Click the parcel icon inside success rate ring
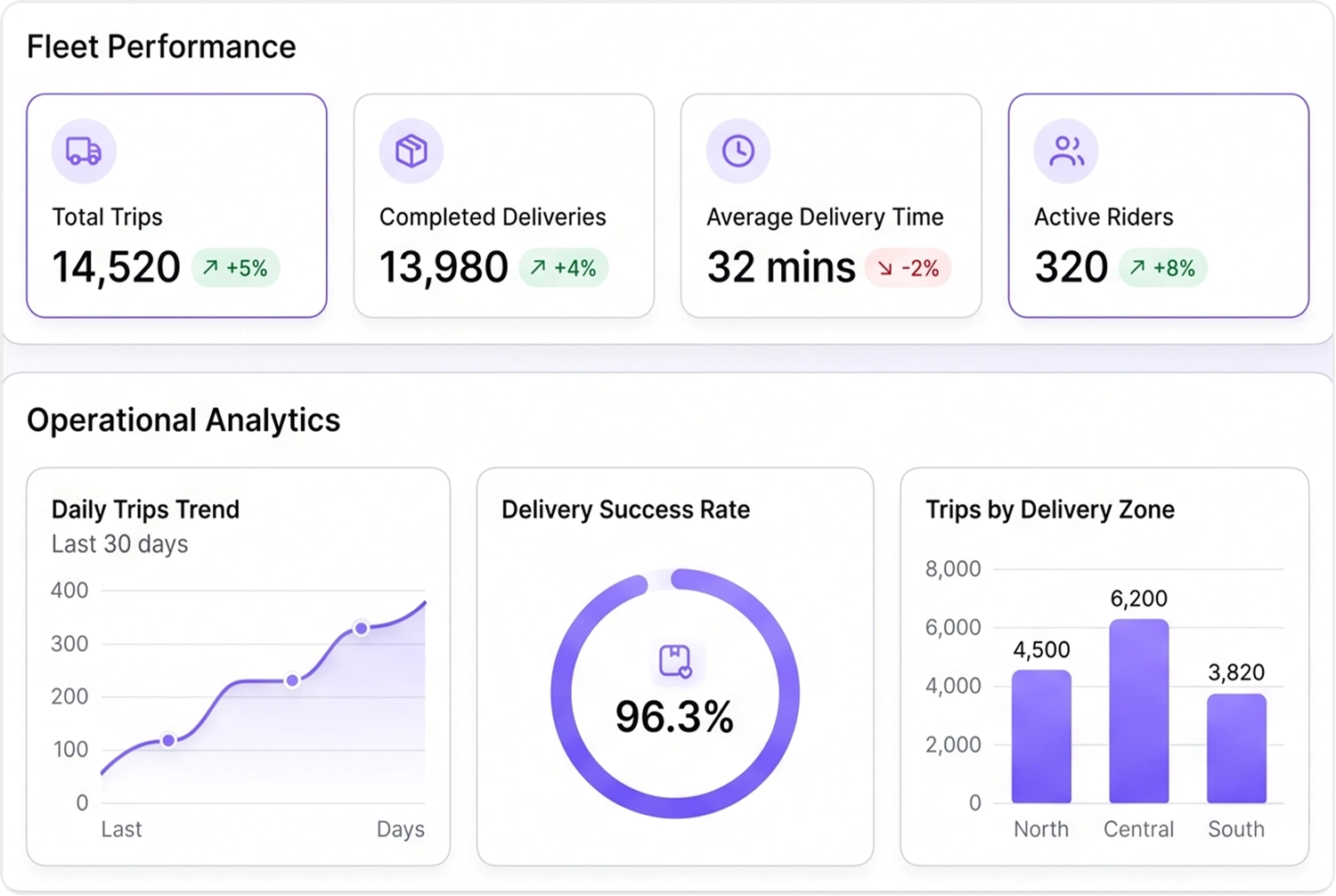The height and width of the screenshot is (896, 1336). (x=675, y=662)
